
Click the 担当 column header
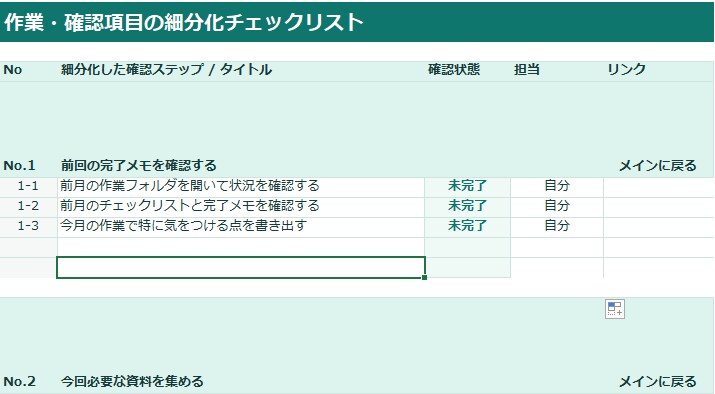tap(527, 69)
